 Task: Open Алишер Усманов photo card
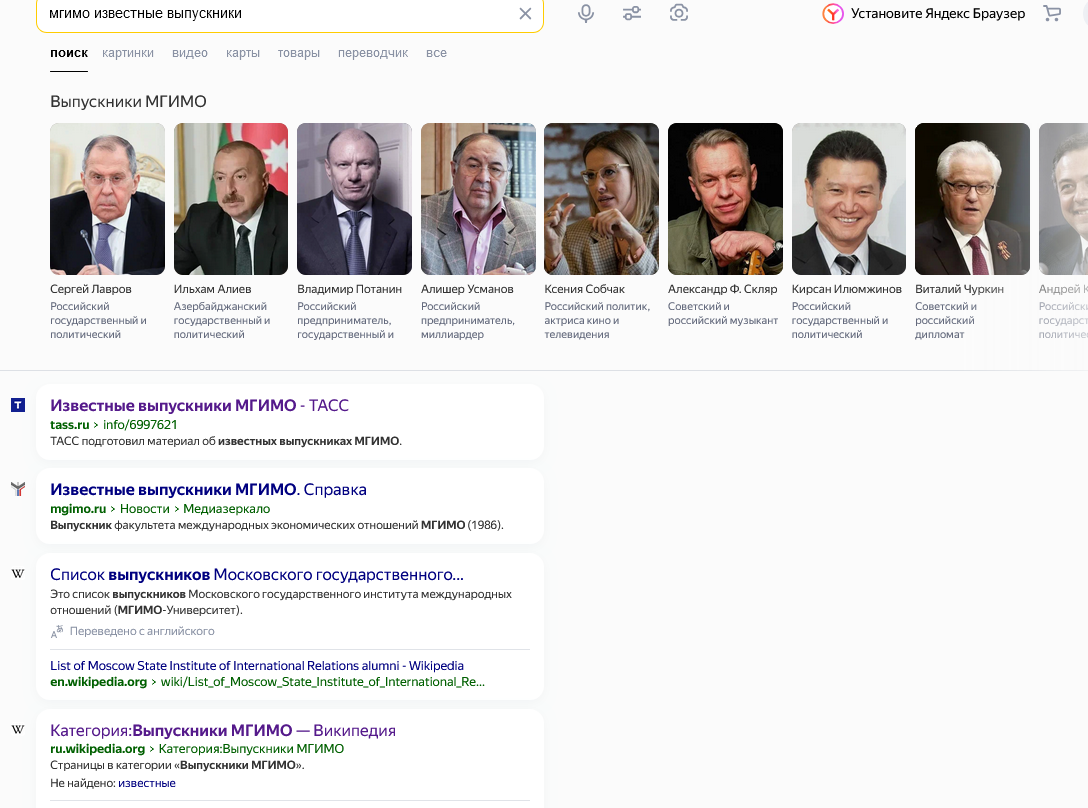click(x=478, y=199)
